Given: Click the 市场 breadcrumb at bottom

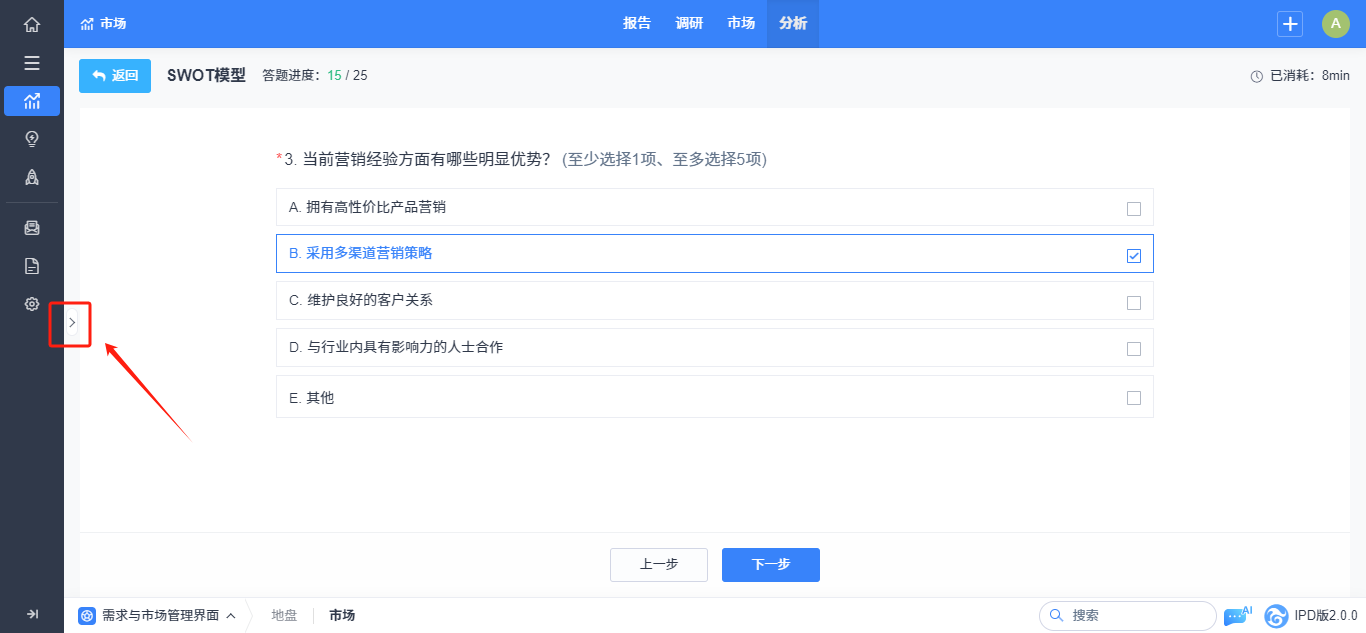Looking at the screenshot, I should 342,616.
